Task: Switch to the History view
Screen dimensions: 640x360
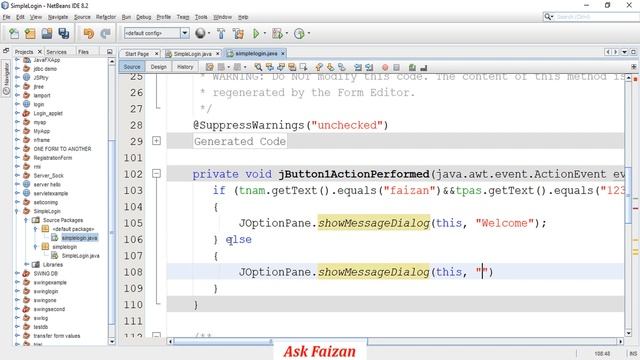Action: tap(185, 67)
